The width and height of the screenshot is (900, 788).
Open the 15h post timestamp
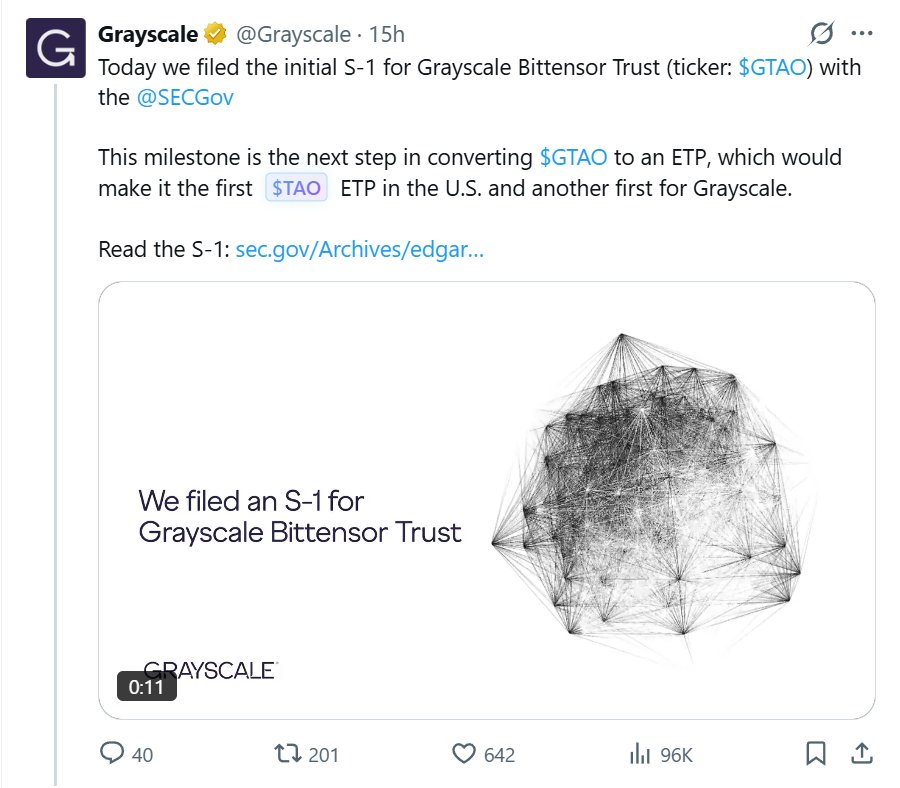[x=387, y=35]
